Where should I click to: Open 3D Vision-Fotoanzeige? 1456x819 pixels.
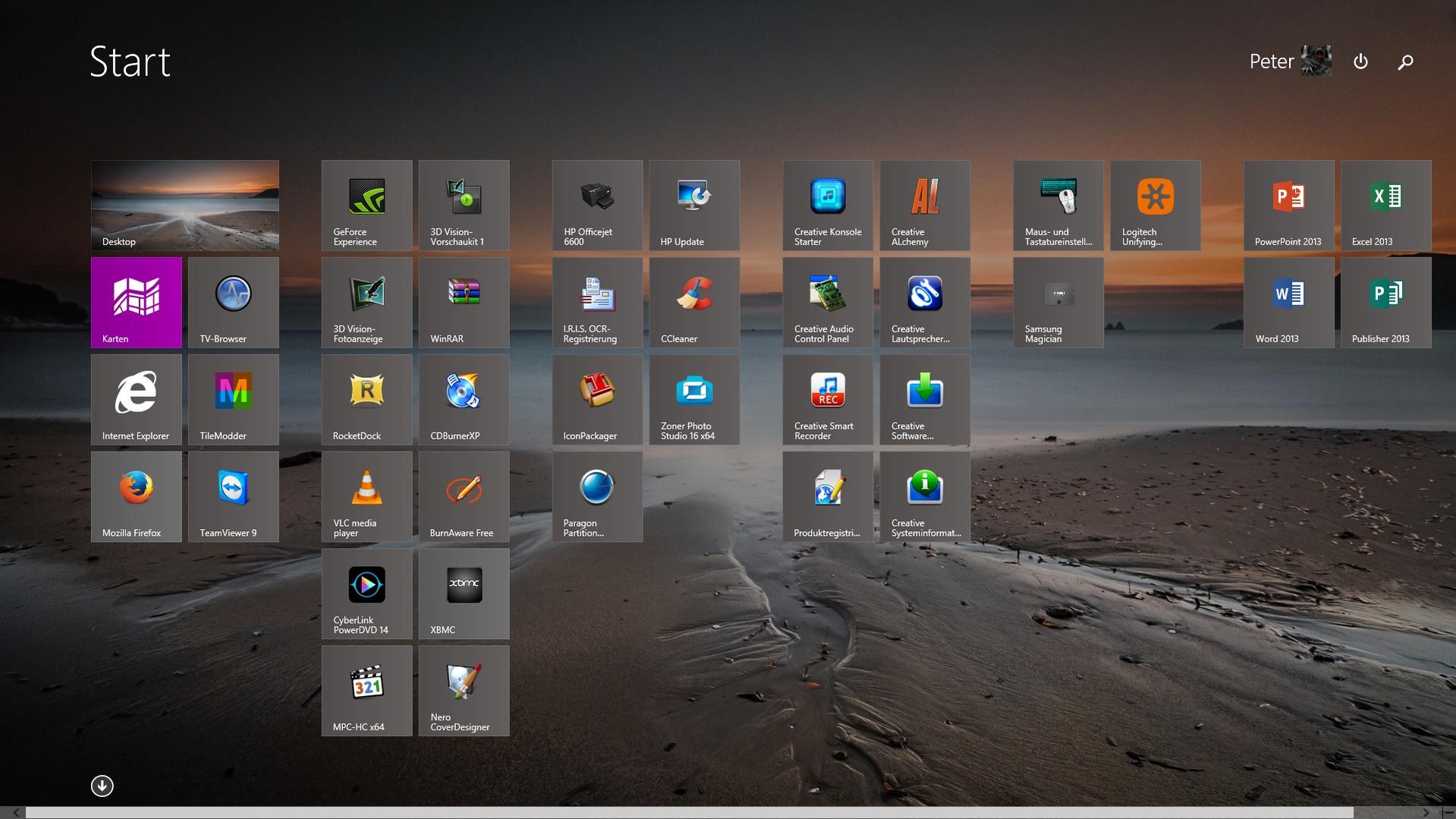[367, 302]
